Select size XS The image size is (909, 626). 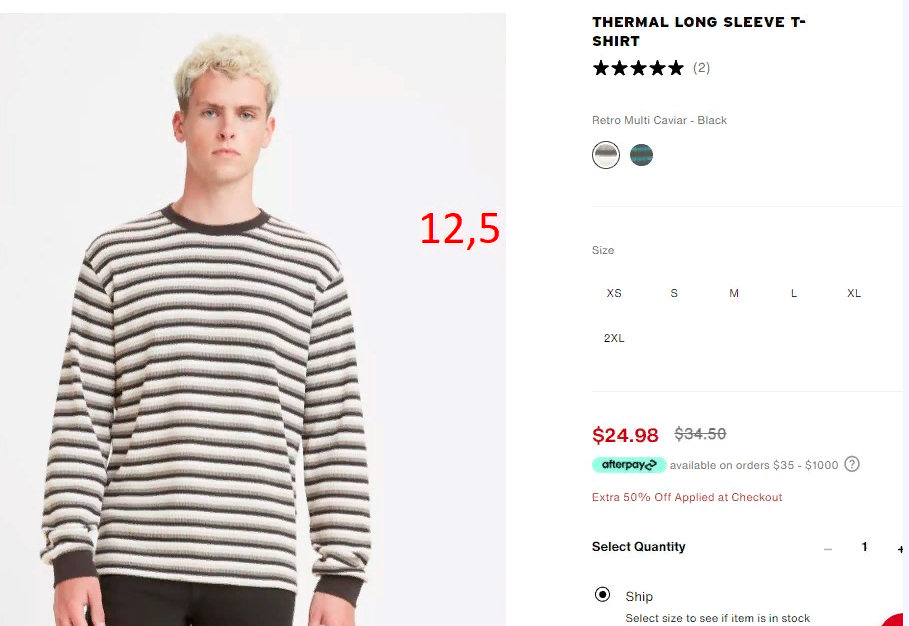pyautogui.click(x=614, y=293)
